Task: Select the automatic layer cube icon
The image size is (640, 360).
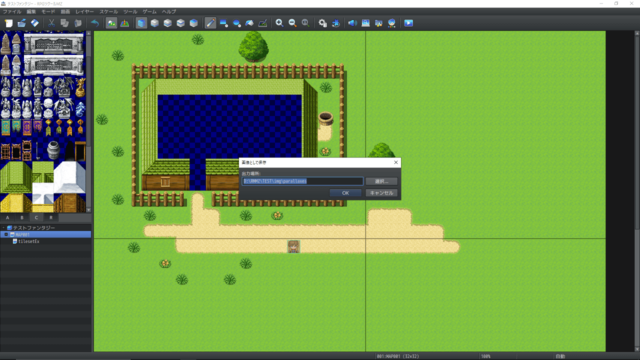Action: point(141,23)
